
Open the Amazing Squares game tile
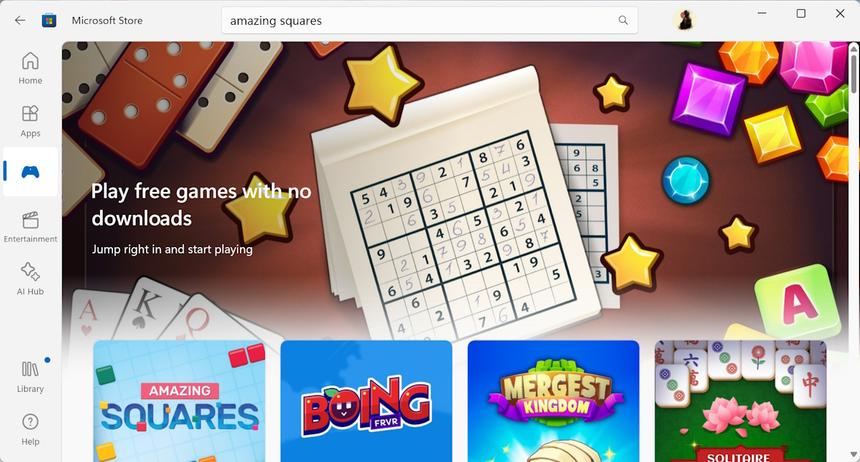(179, 401)
